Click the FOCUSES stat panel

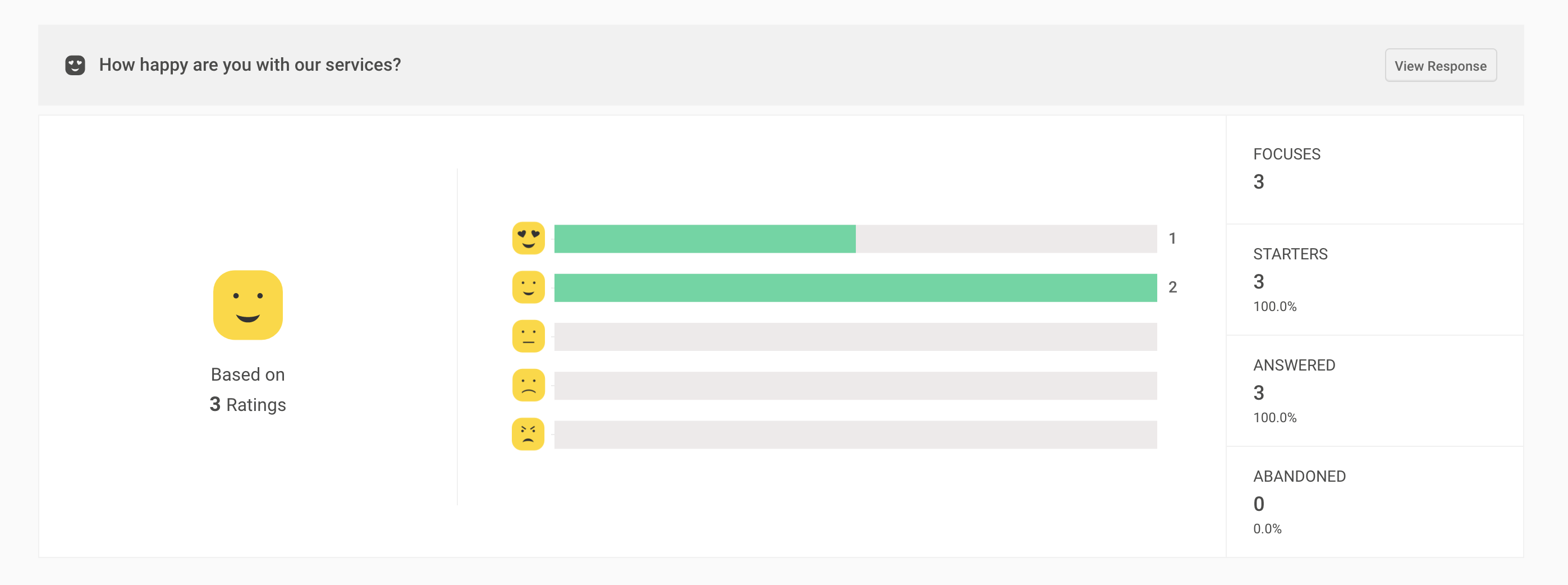pyautogui.click(x=1374, y=169)
